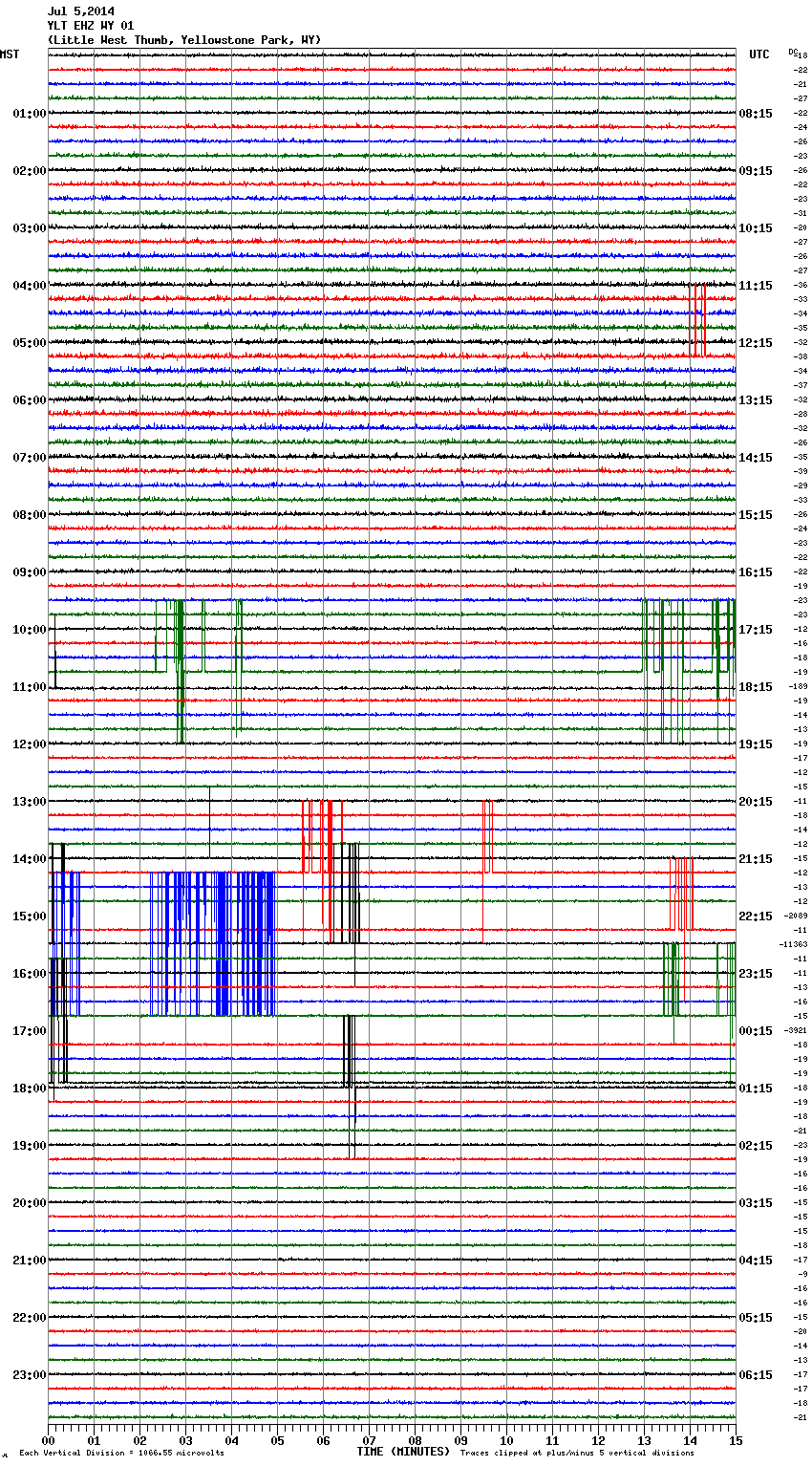Click the UTC time label "13:15"

pyautogui.click(x=756, y=400)
